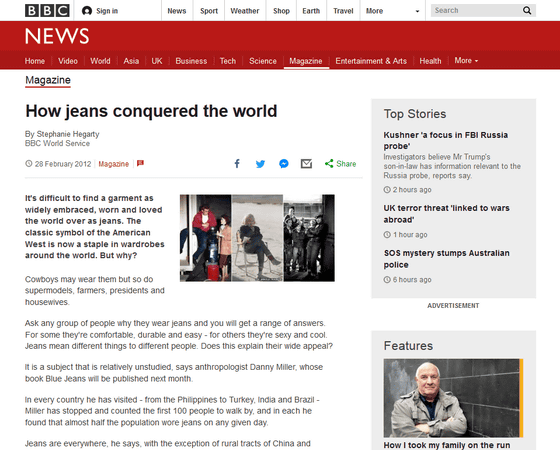
Task: Click the 6 hours ago timestamp
Action: pyautogui.click(x=412, y=280)
